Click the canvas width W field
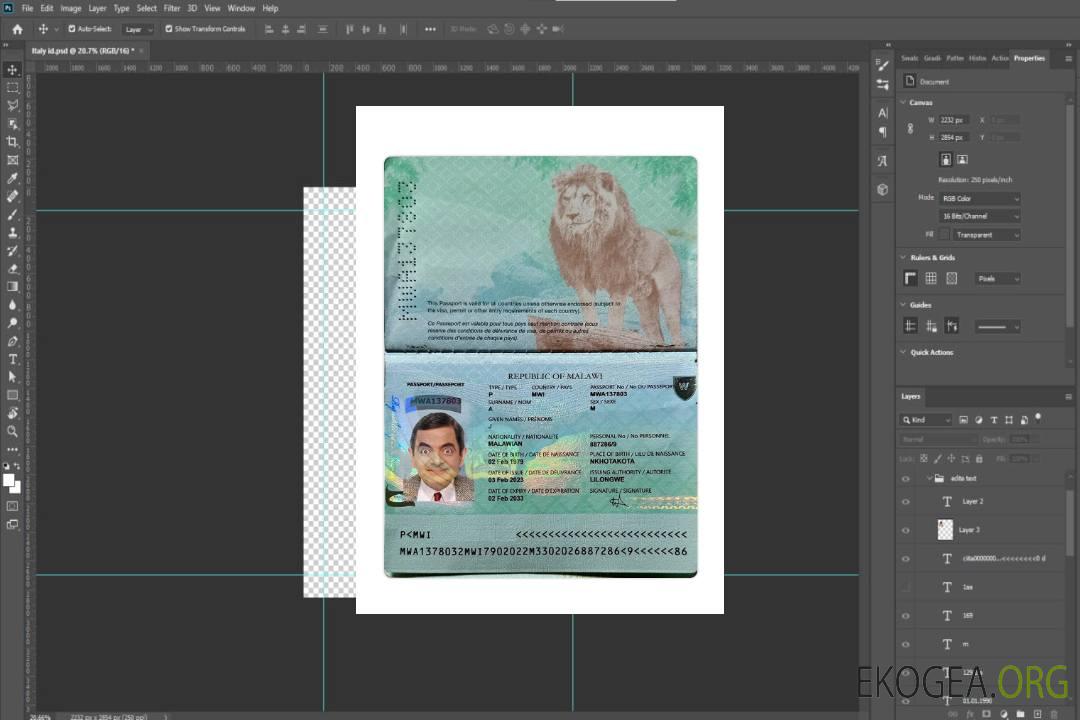Screen dimensions: 1080x720 pyautogui.click(x=954, y=120)
